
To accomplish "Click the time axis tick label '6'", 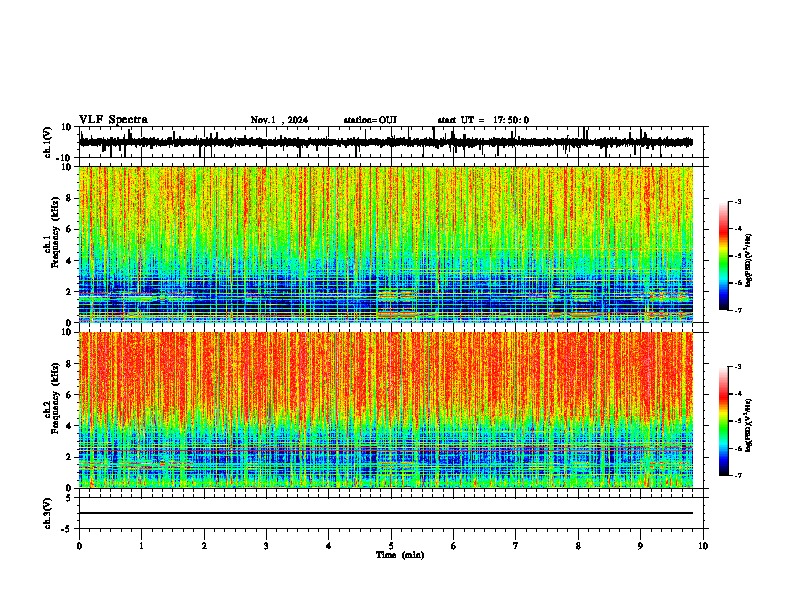I will click(x=454, y=546).
